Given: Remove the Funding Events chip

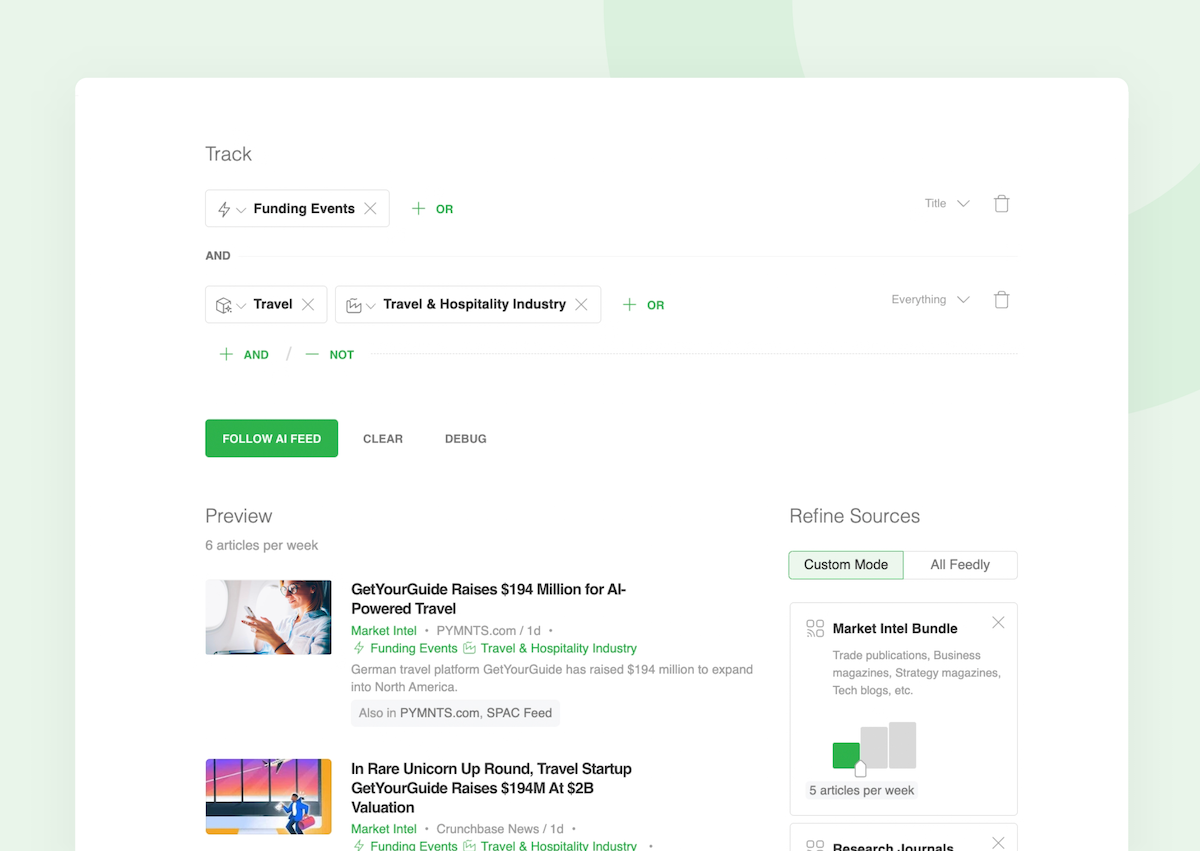Looking at the screenshot, I should [370, 209].
